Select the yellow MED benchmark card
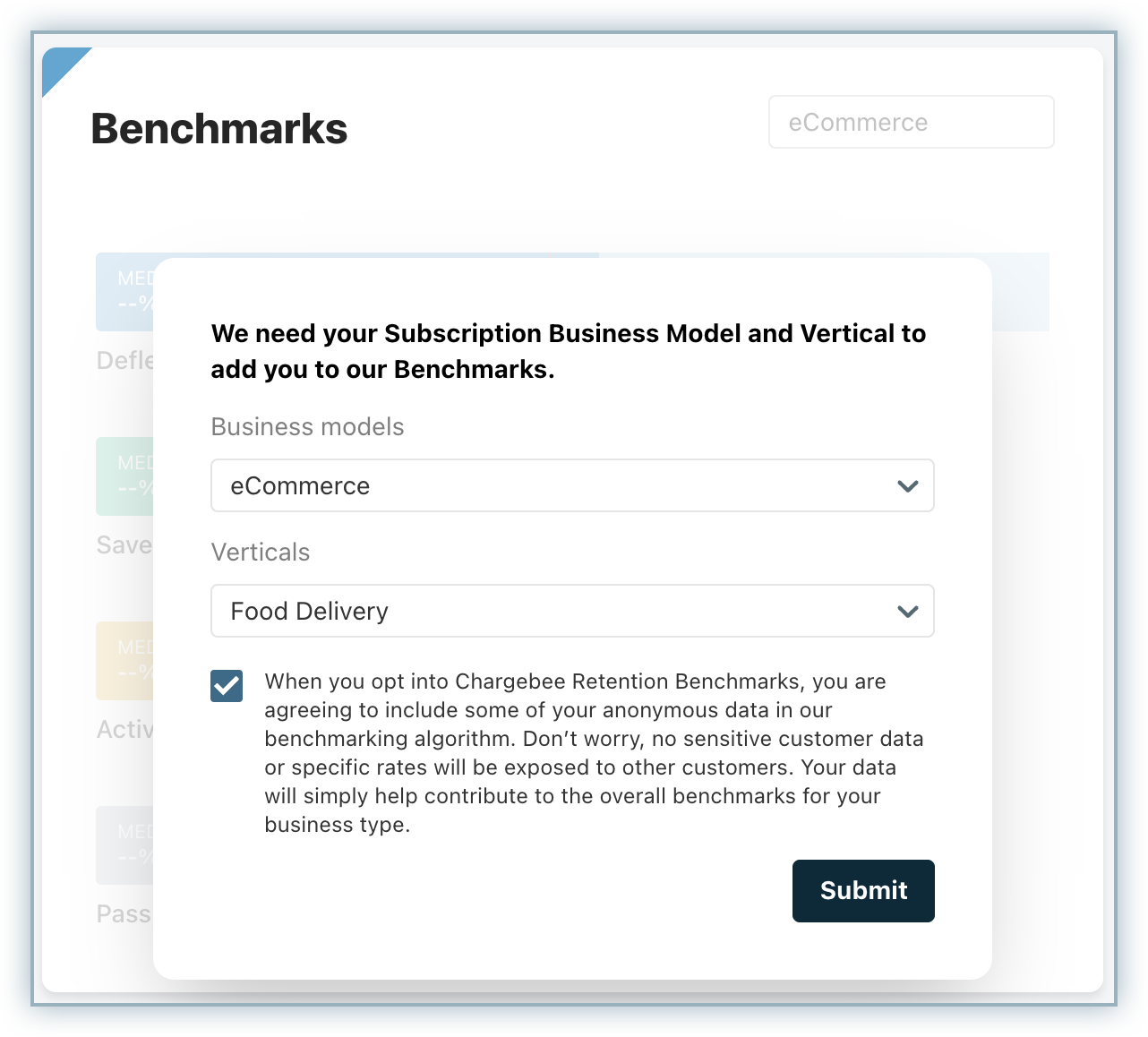This screenshot has height=1037, width=1148. click(125, 661)
